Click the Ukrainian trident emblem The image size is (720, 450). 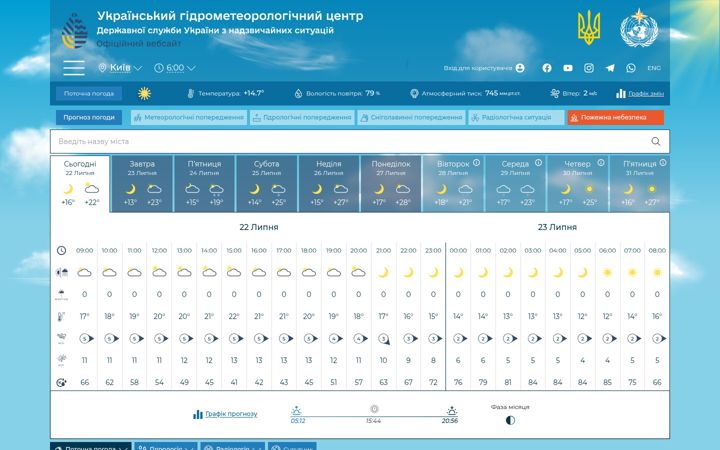click(589, 28)
